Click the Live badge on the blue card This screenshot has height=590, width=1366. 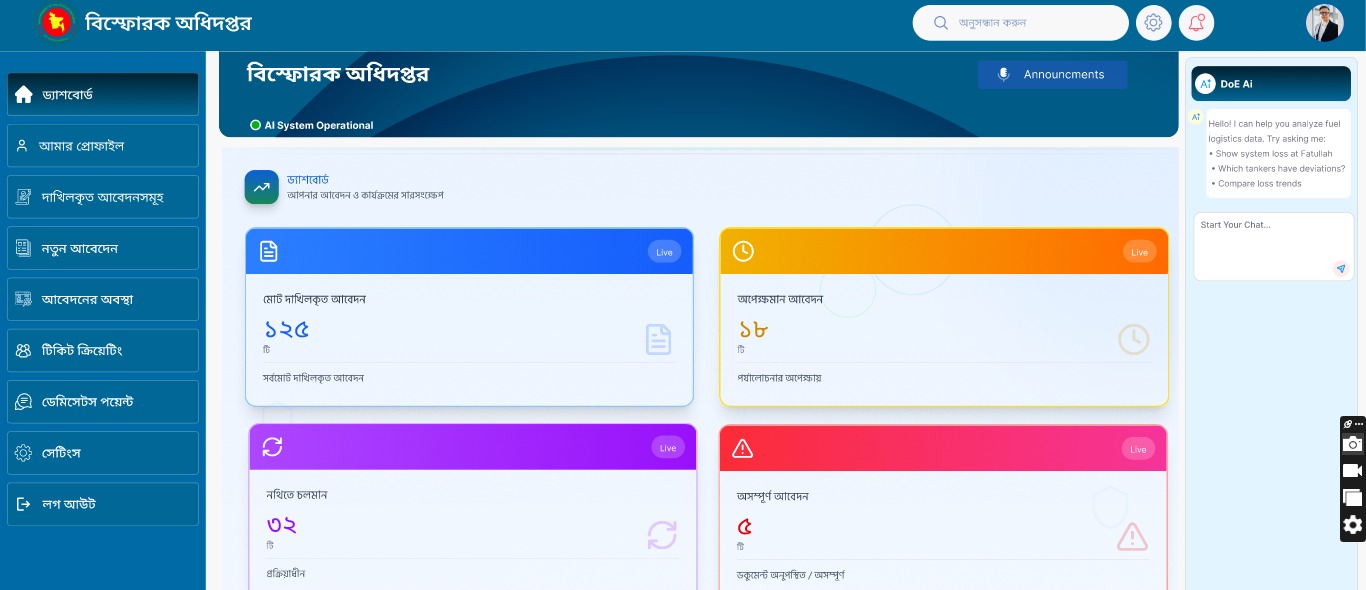click(x=665, y=252)
